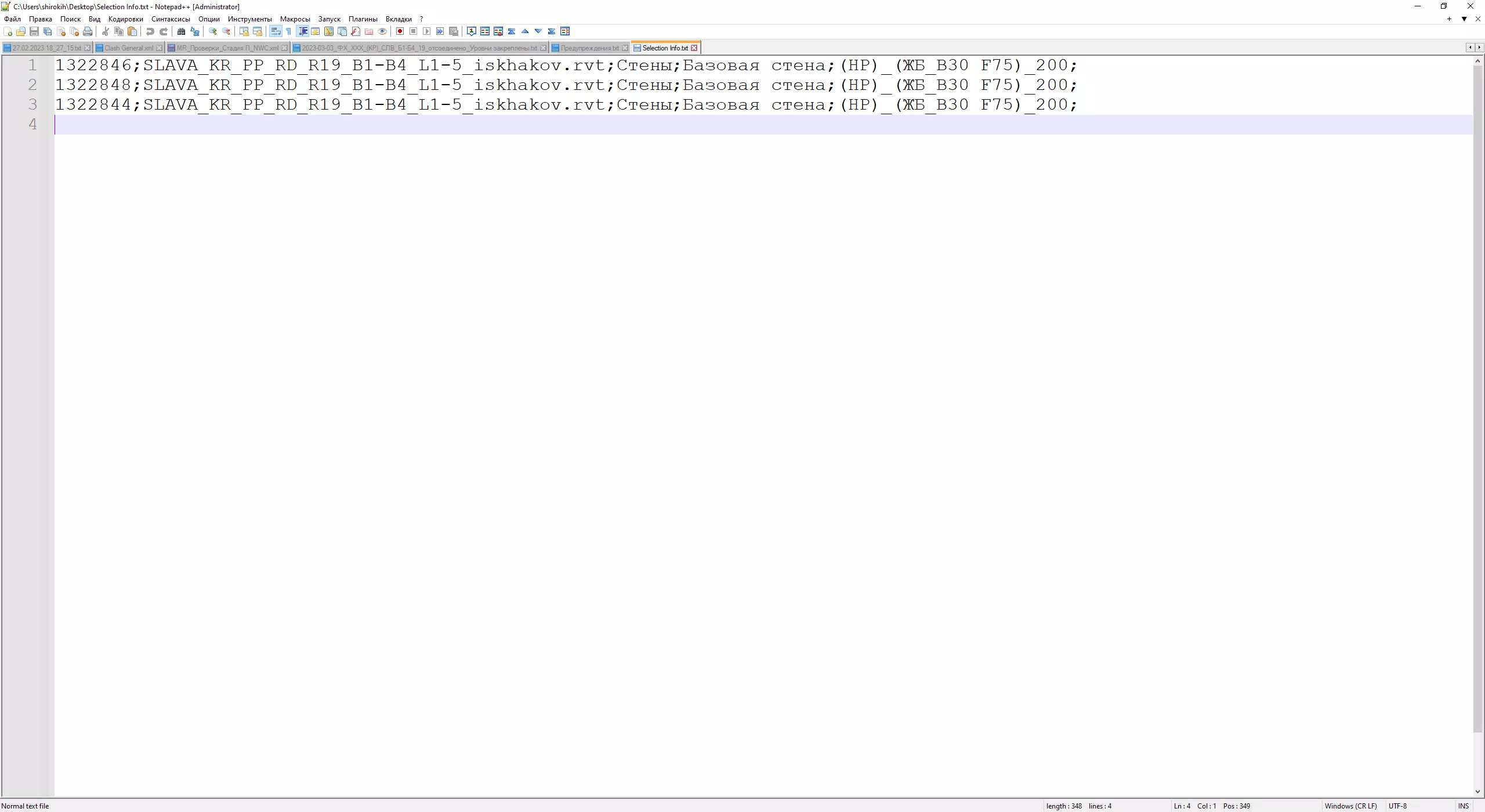The height and width of the screenshot is (812, 1485).
Task: Toggle the Word Wrap toolbar button
Action: pyautogui.click(x=276, y=31)
